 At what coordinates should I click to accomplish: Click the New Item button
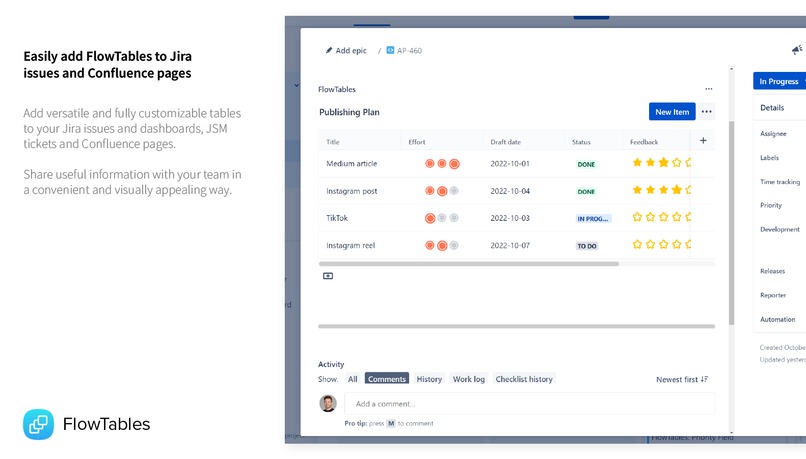coord(672,112)
